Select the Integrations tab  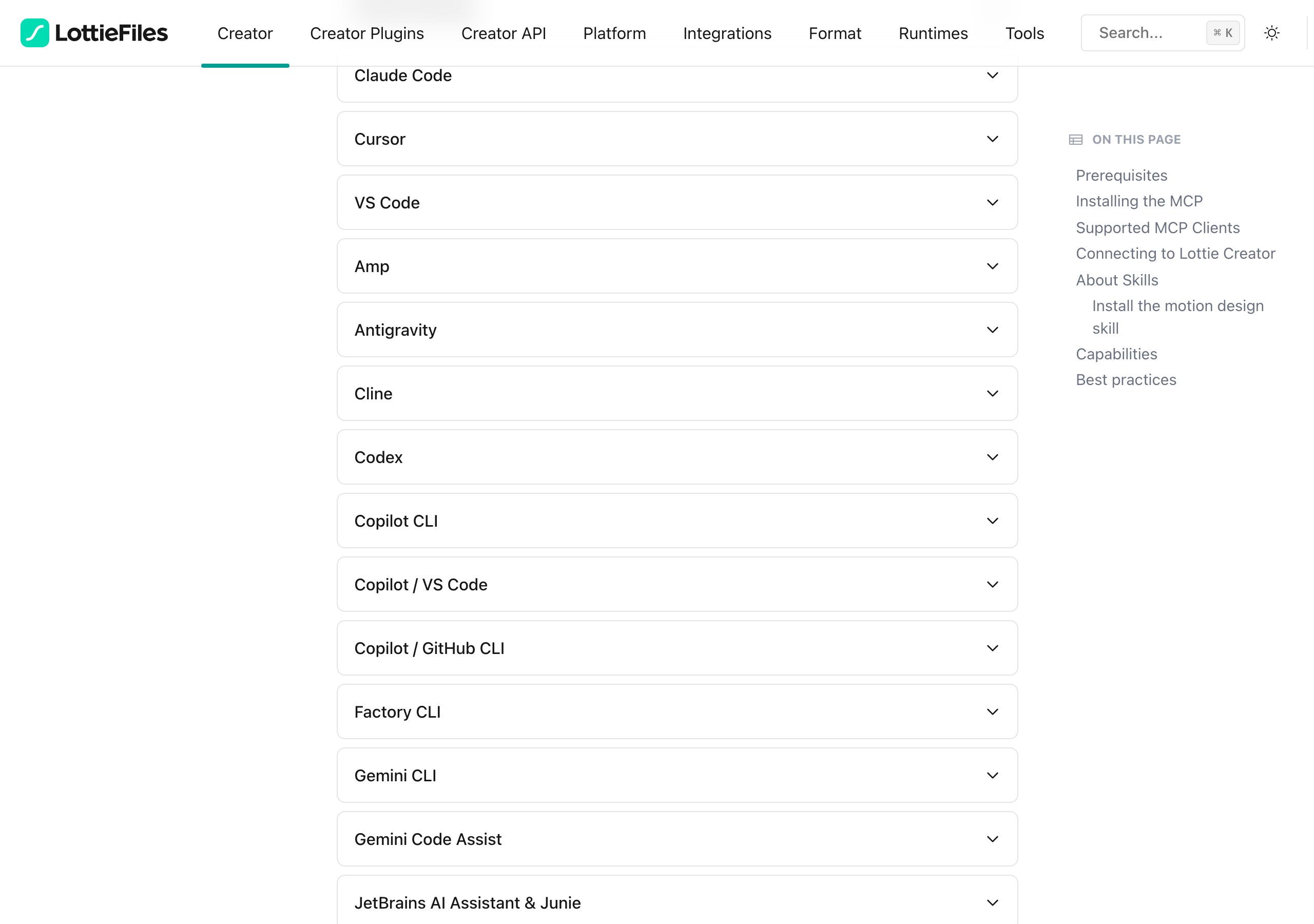(727, 33)
